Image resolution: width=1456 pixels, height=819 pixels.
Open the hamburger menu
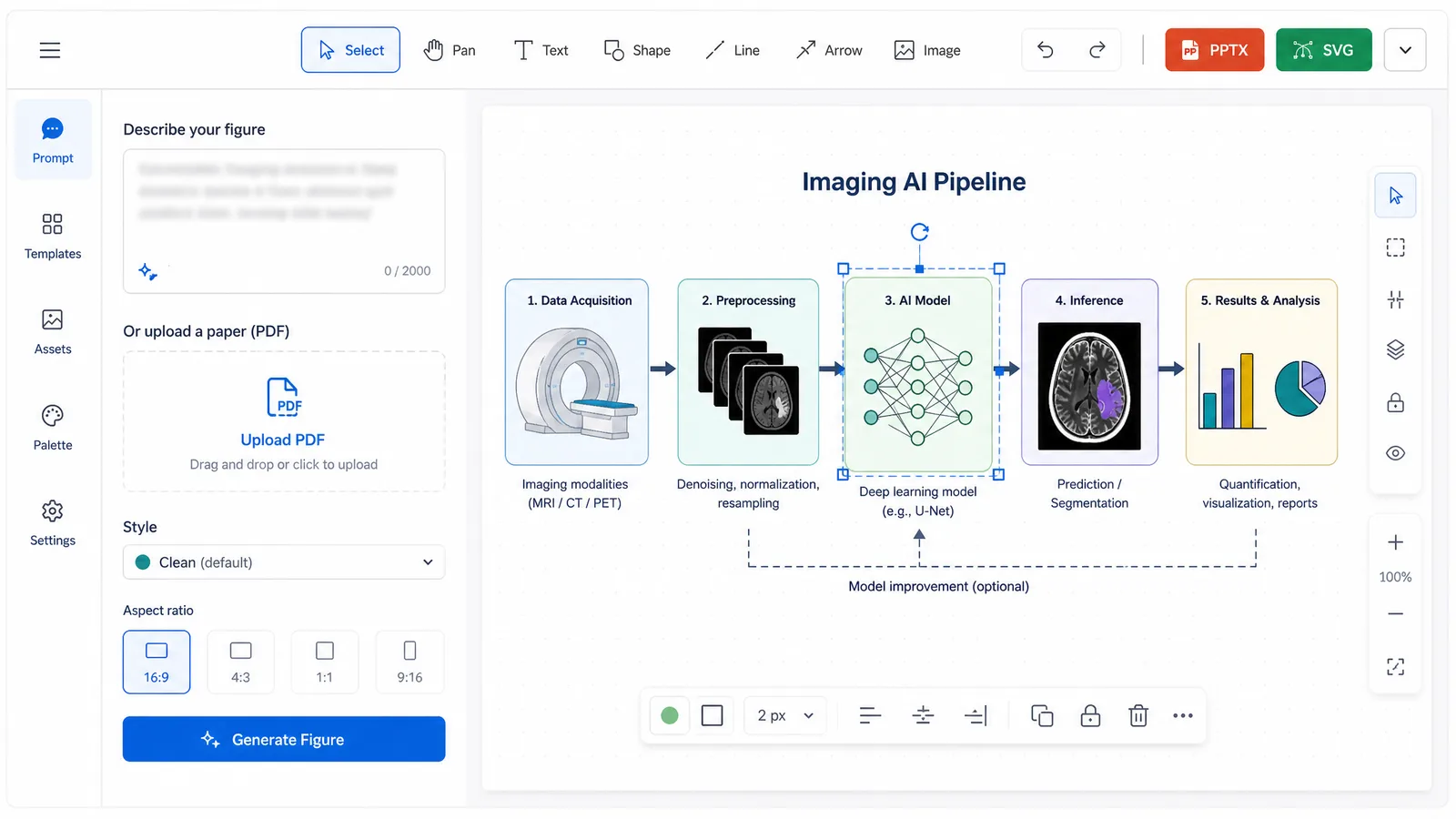(x=50, y=50)
